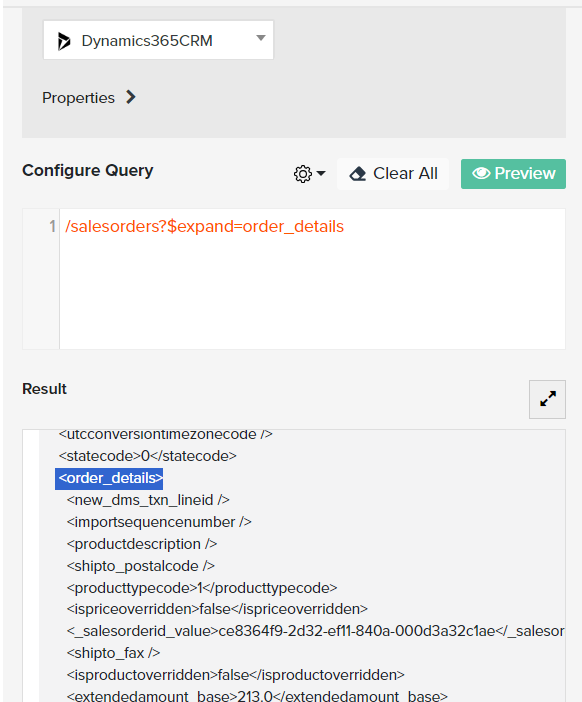The height and width of the screenshot is (702, 582).
Task: Click the <isproductoverridden>false line
Action: [235, 675]
